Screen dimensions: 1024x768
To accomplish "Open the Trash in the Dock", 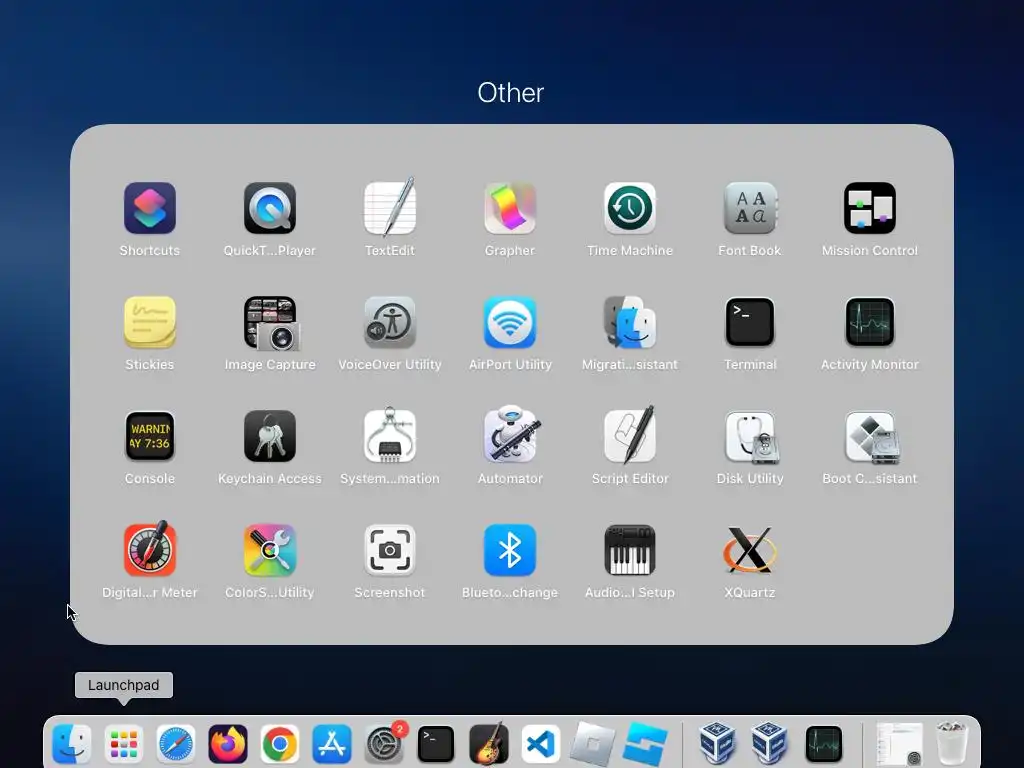I will pos(951,744).
